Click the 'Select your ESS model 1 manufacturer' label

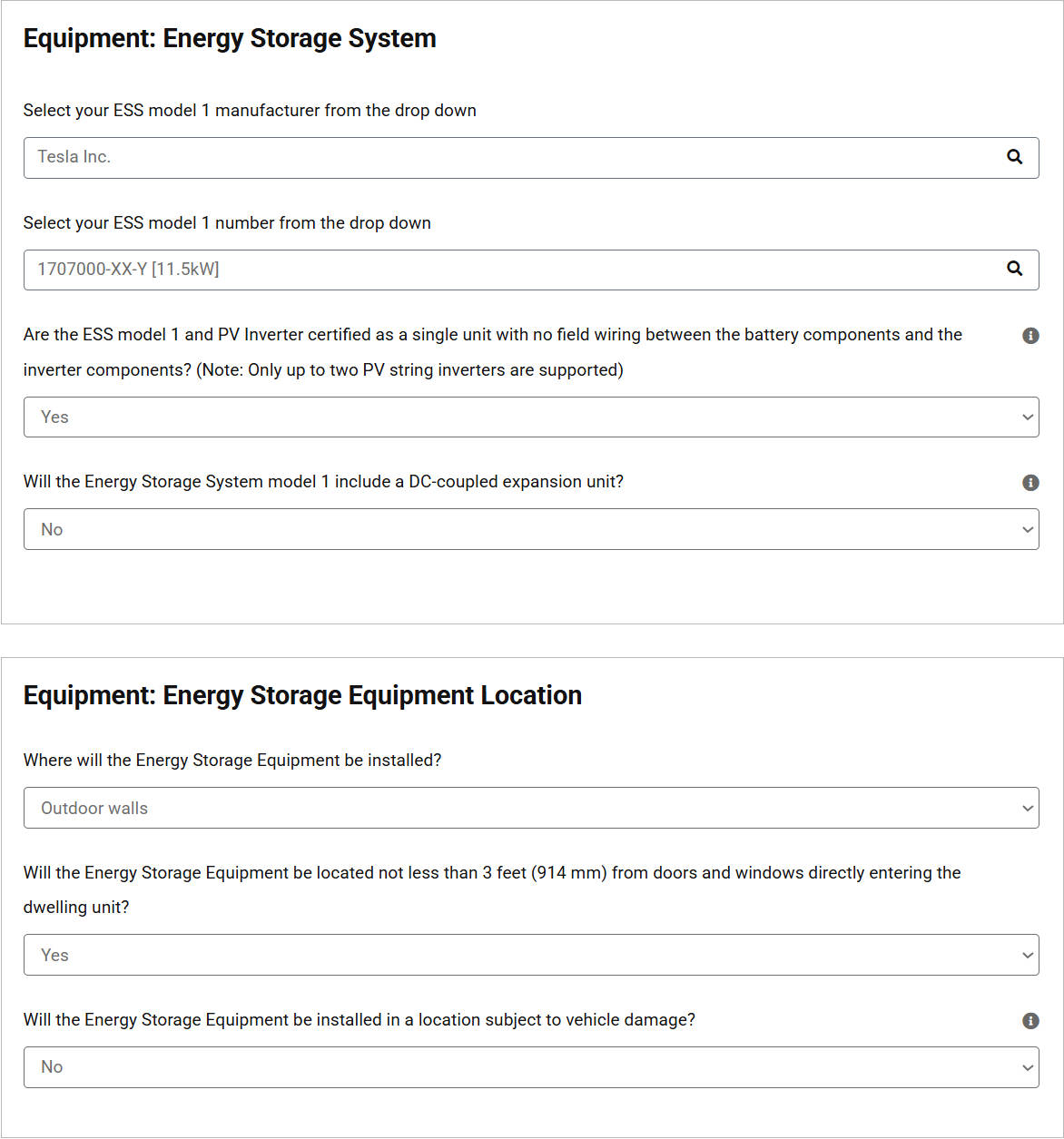(x=250, y=111)
